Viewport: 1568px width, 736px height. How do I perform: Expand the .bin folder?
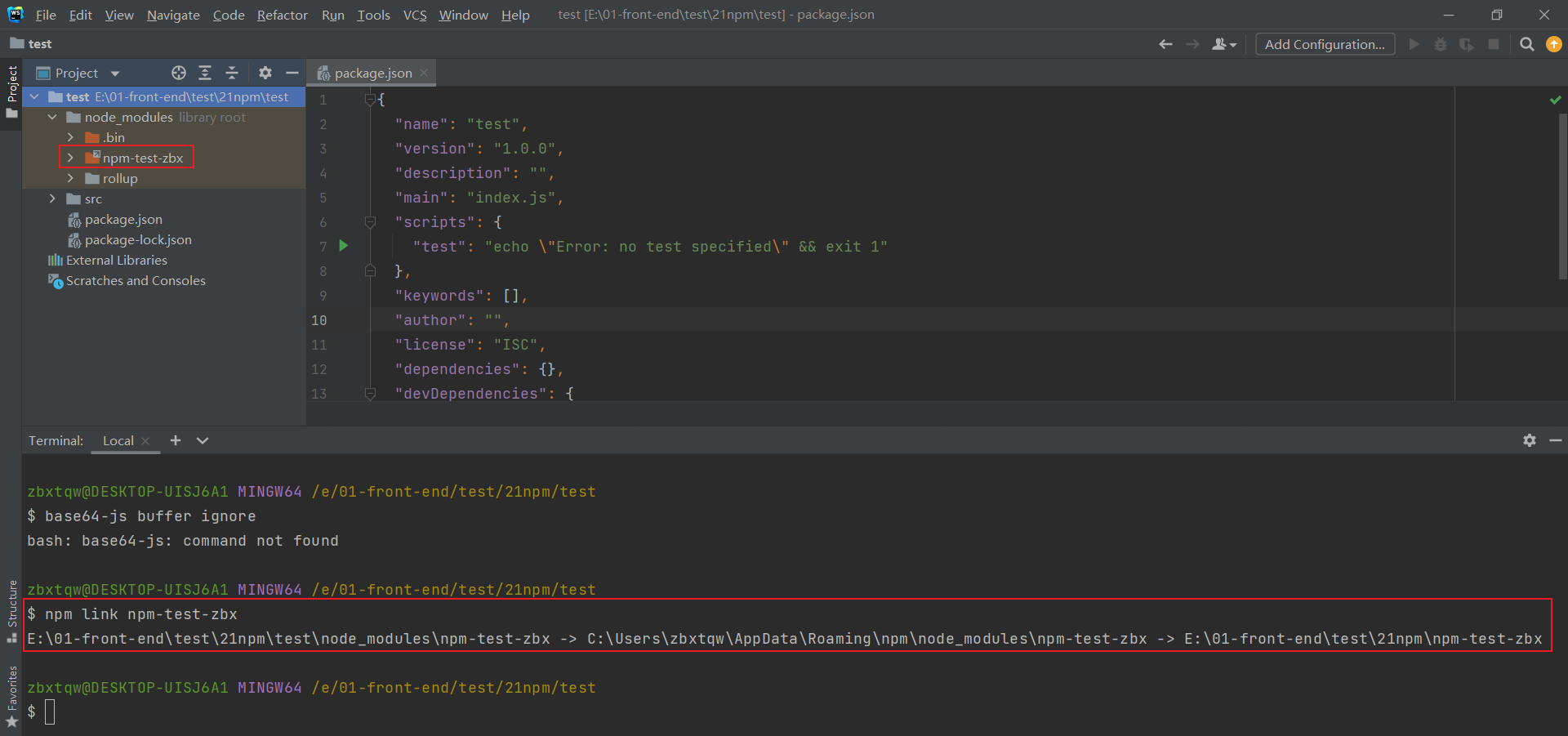click(x=70, y=137)
